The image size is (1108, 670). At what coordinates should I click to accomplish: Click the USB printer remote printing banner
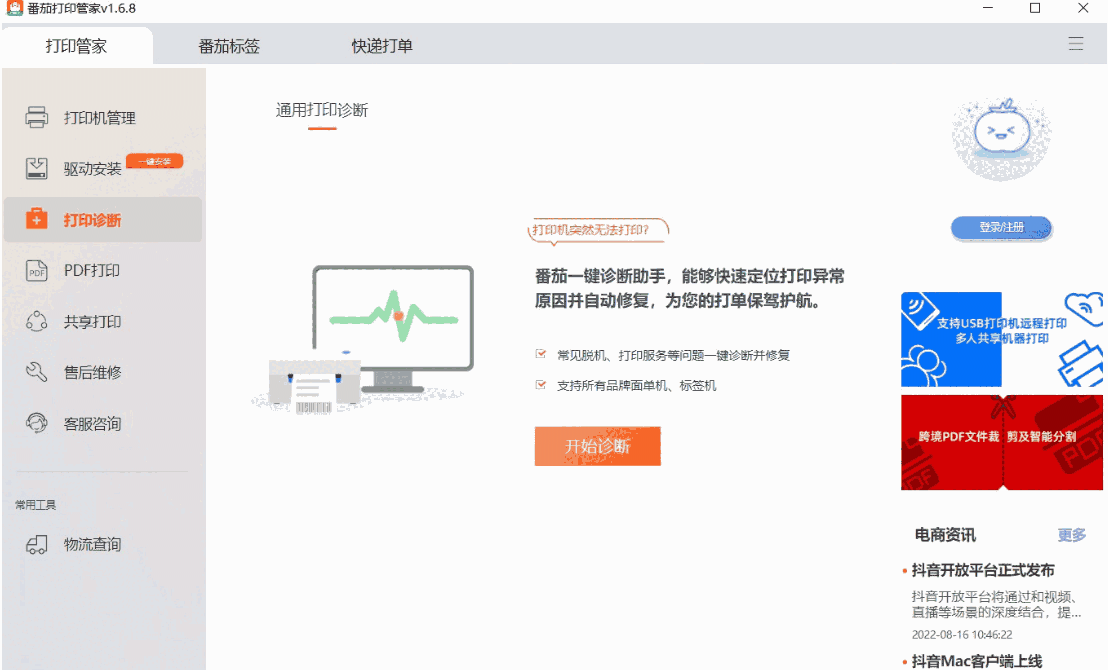coord(1000,339)
